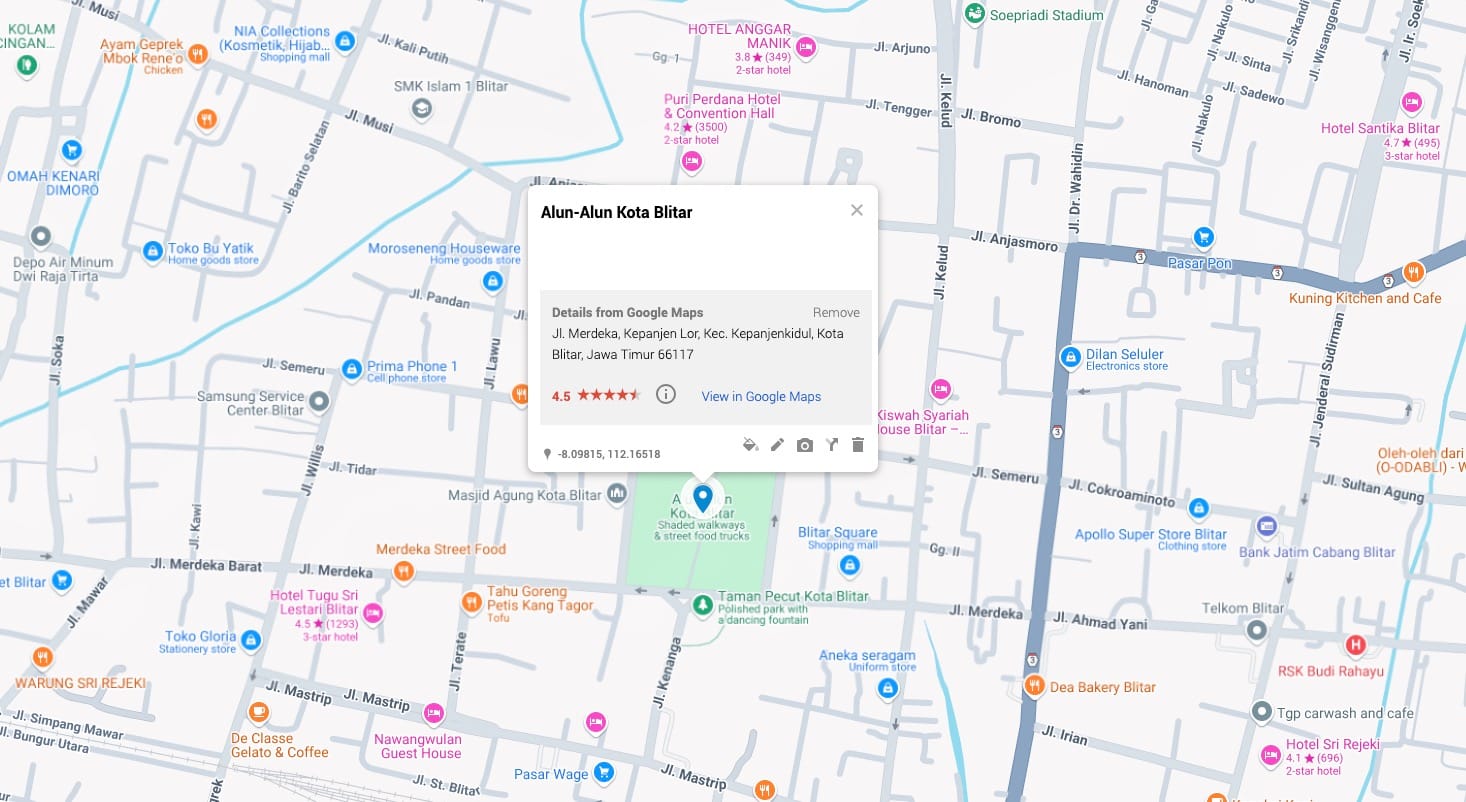Click Prima Phone 1 store icon
The image size is (1466, 802).
click(351, 370)
